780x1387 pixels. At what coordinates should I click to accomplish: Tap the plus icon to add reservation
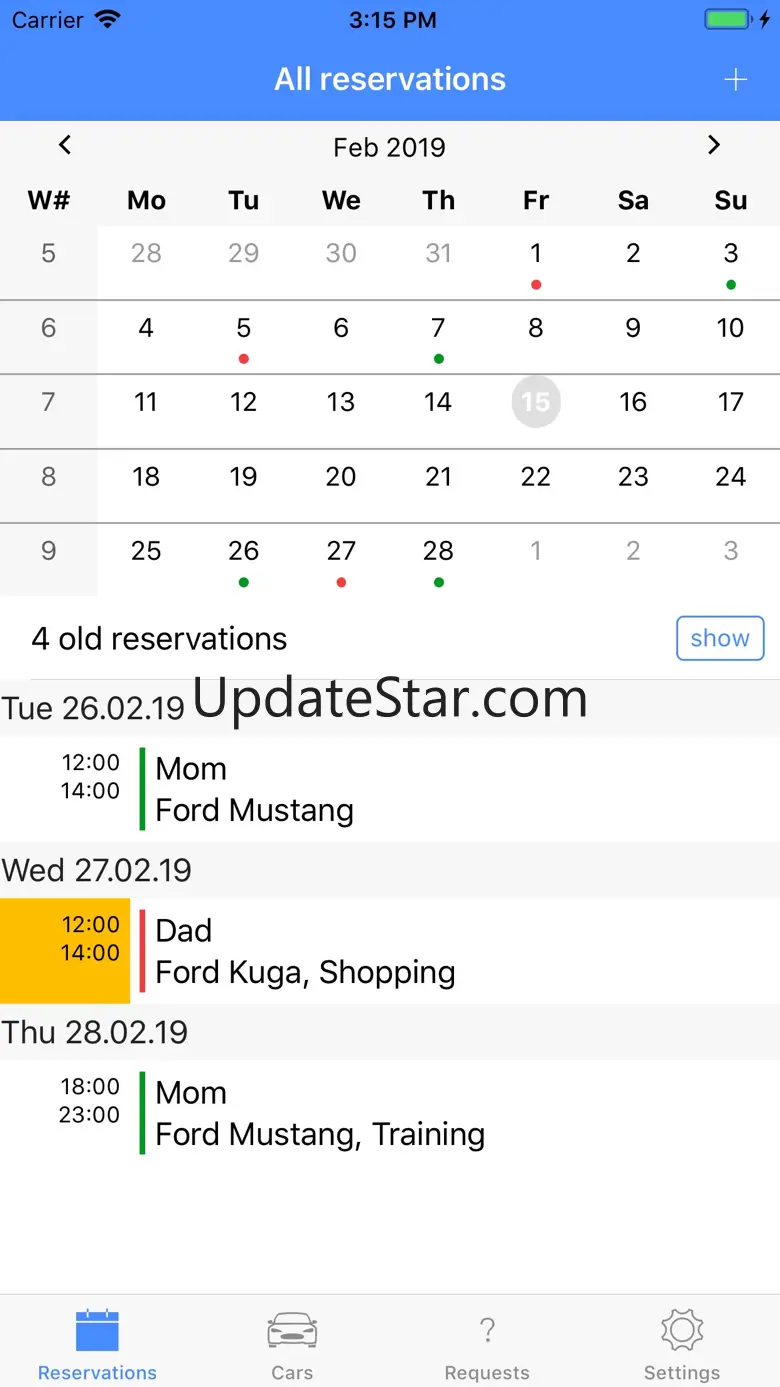(x=735, y=80)
